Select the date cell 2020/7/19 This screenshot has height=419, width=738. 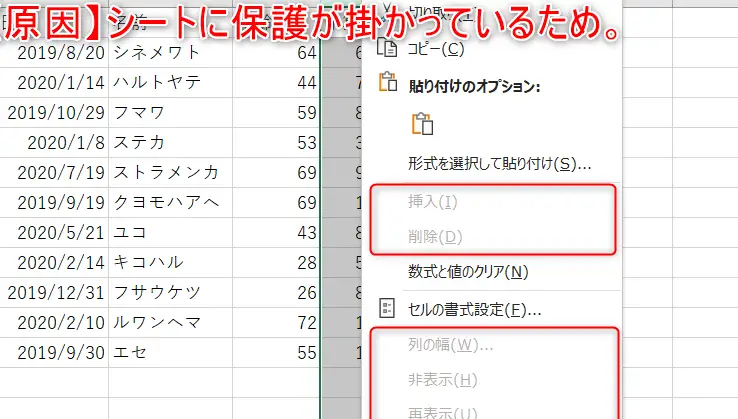60,172
